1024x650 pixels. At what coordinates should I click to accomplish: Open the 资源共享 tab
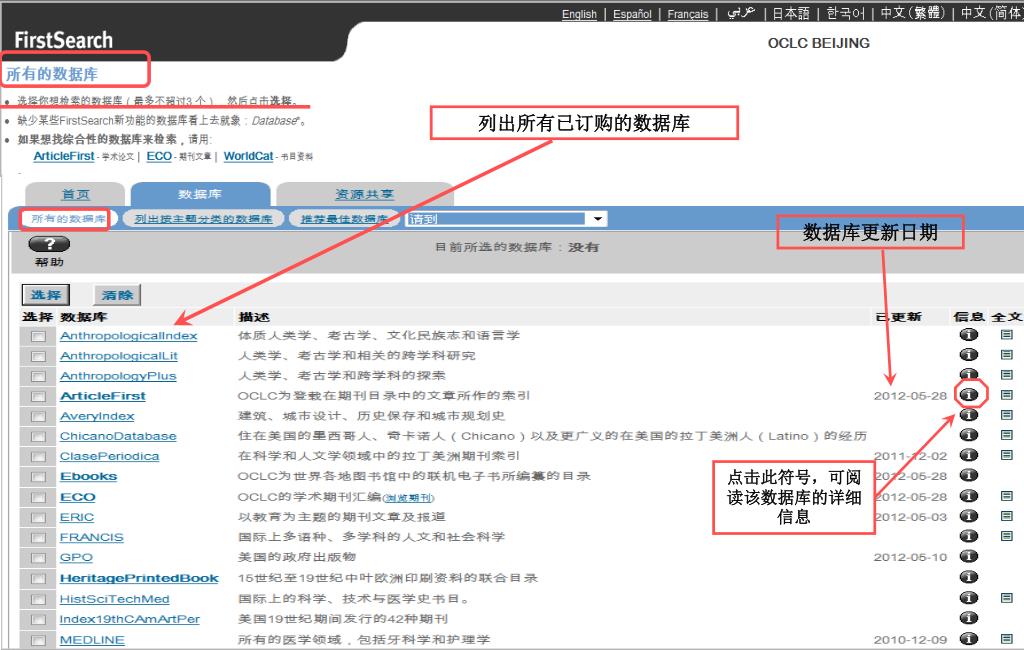coord(364,195)
